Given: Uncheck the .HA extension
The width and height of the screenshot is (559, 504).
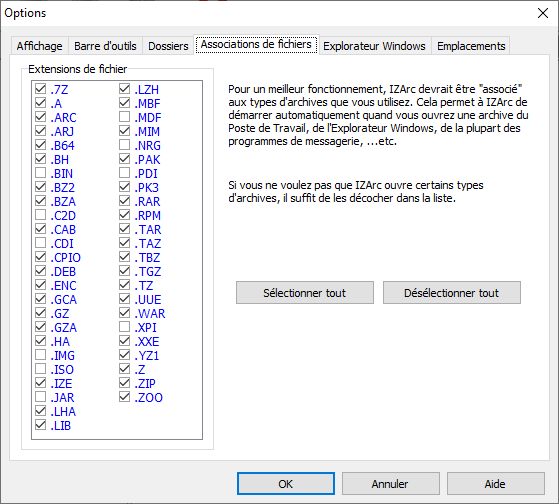Looking at the screenshot, I should [41, 341].
